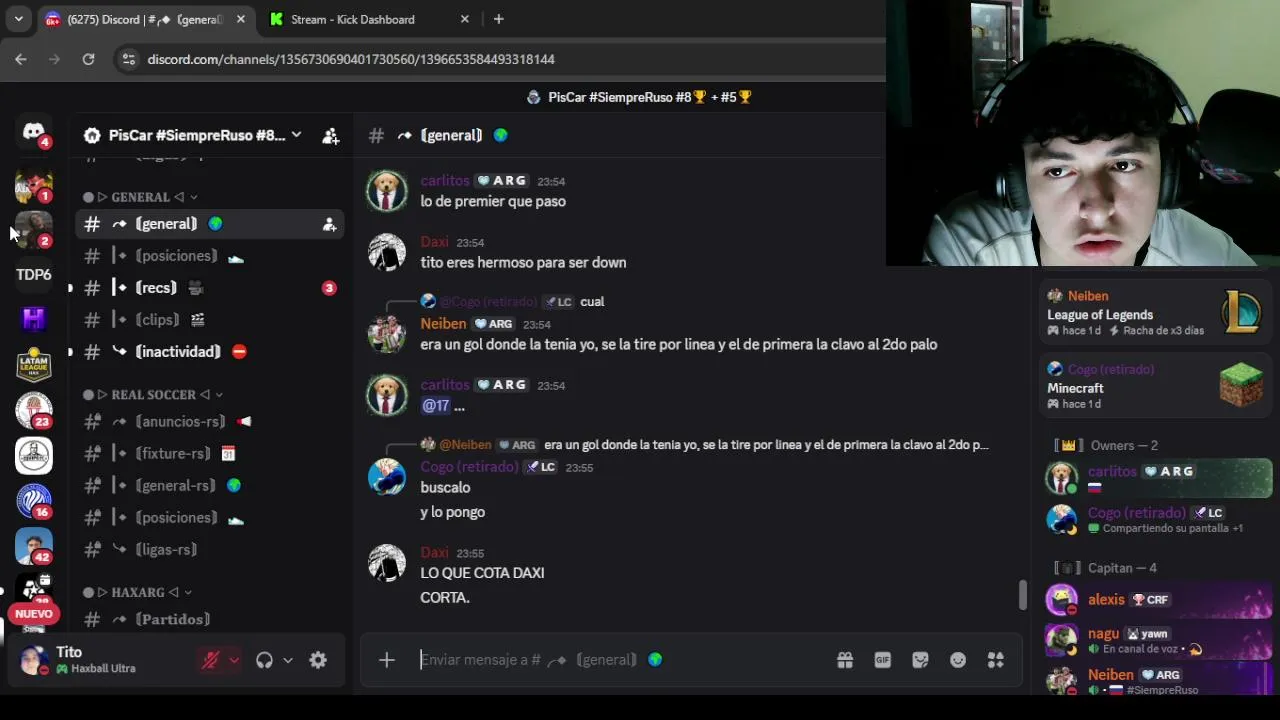This screenshot has height=720, width=1280.
Task: Click the plus attachment button
Action: tap(387, 660)
